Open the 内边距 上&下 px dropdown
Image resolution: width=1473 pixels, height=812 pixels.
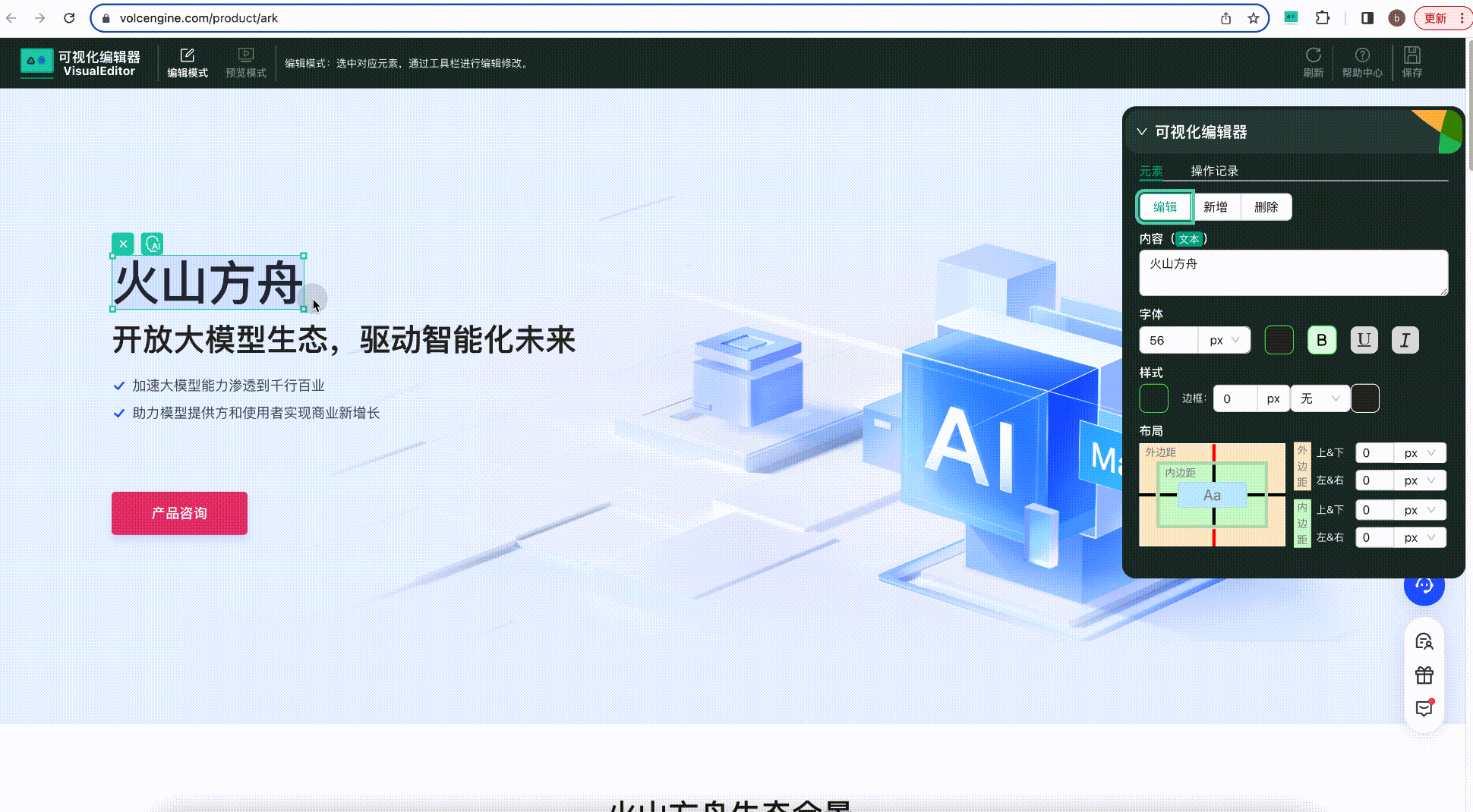tap(1420, 510)
